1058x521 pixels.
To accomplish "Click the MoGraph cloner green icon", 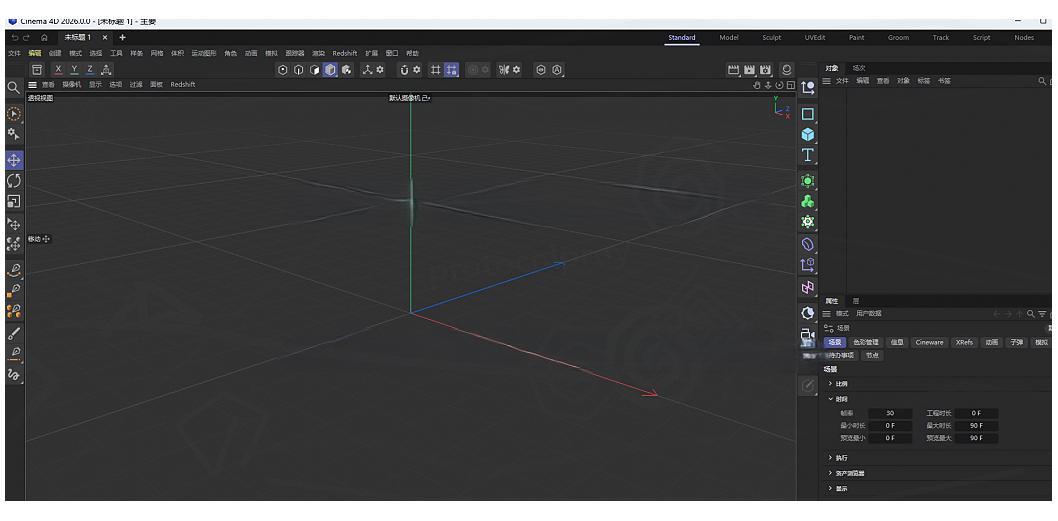I will click(808, 201).
